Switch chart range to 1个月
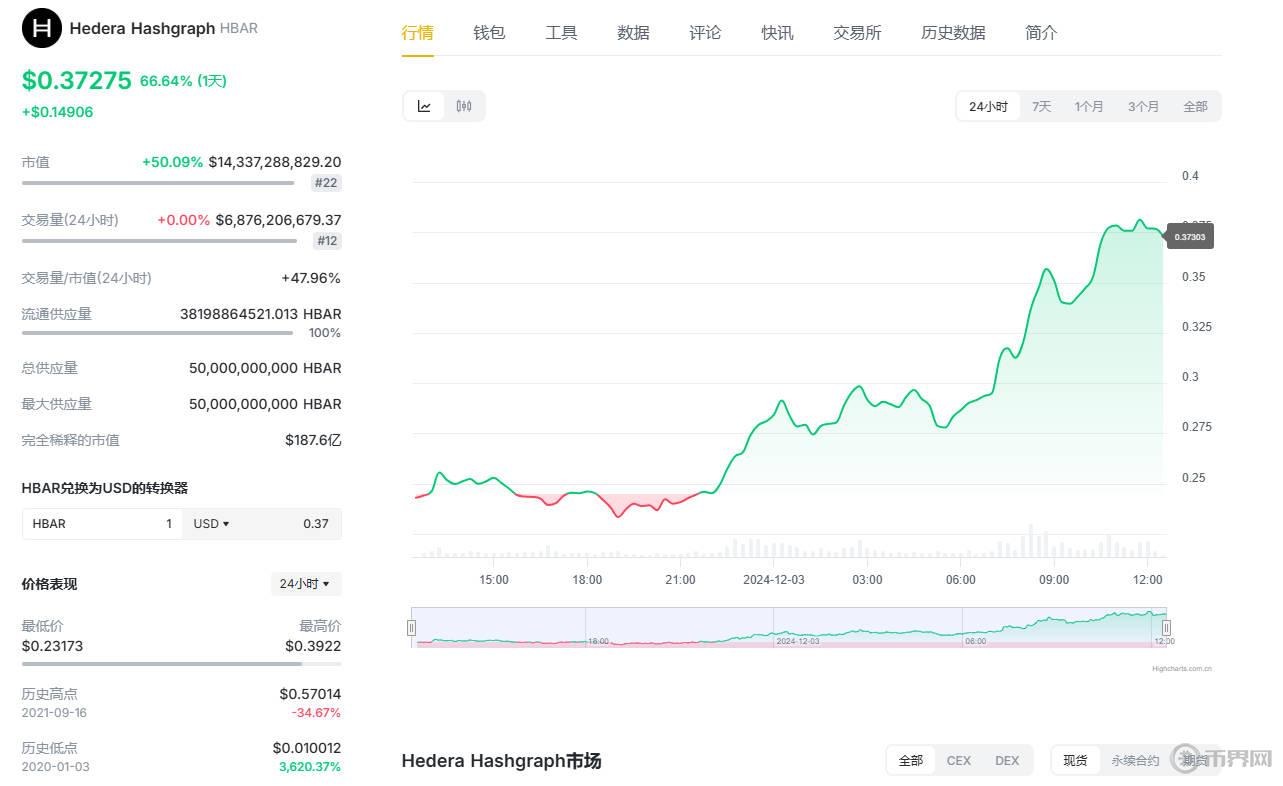The height and width of the screenshot is (786, 1283). click(1088, 105)
